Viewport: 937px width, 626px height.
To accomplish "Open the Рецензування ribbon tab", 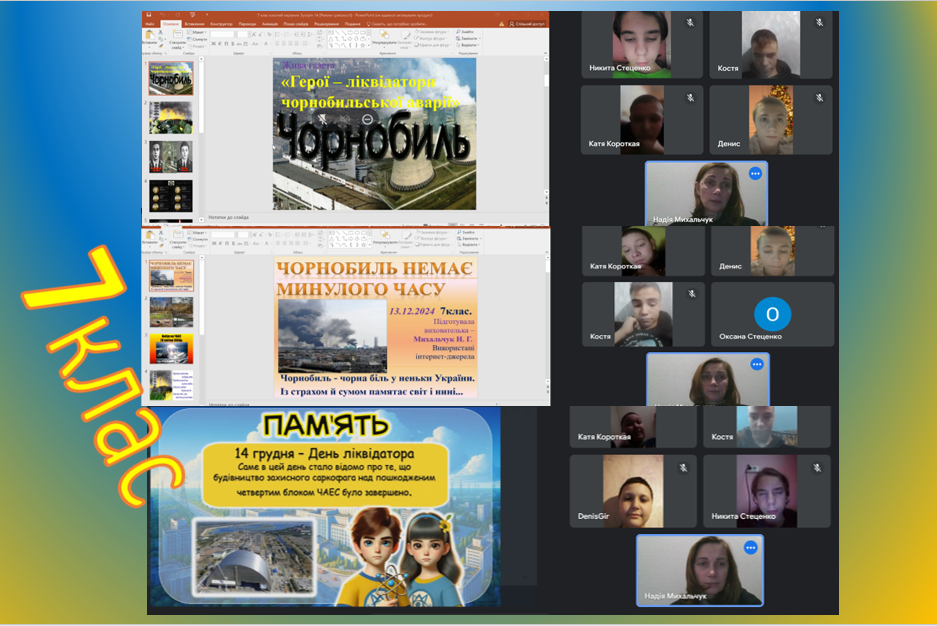I will 326,24.
